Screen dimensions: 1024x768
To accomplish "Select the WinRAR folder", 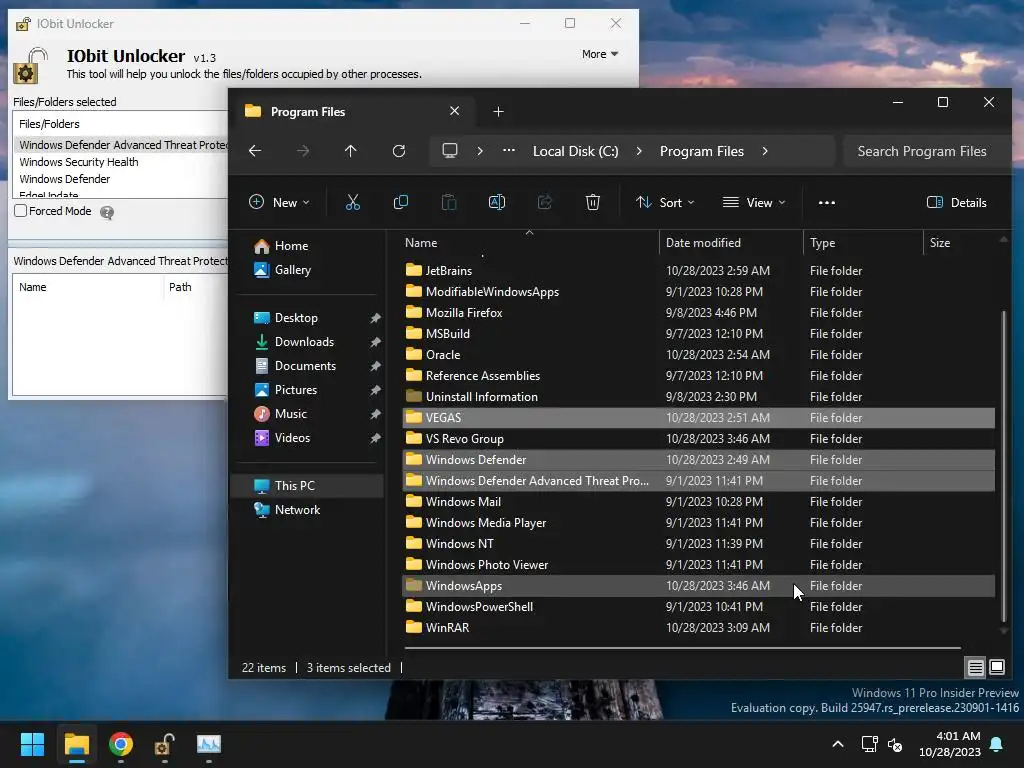I will click(x=699, y=628).
